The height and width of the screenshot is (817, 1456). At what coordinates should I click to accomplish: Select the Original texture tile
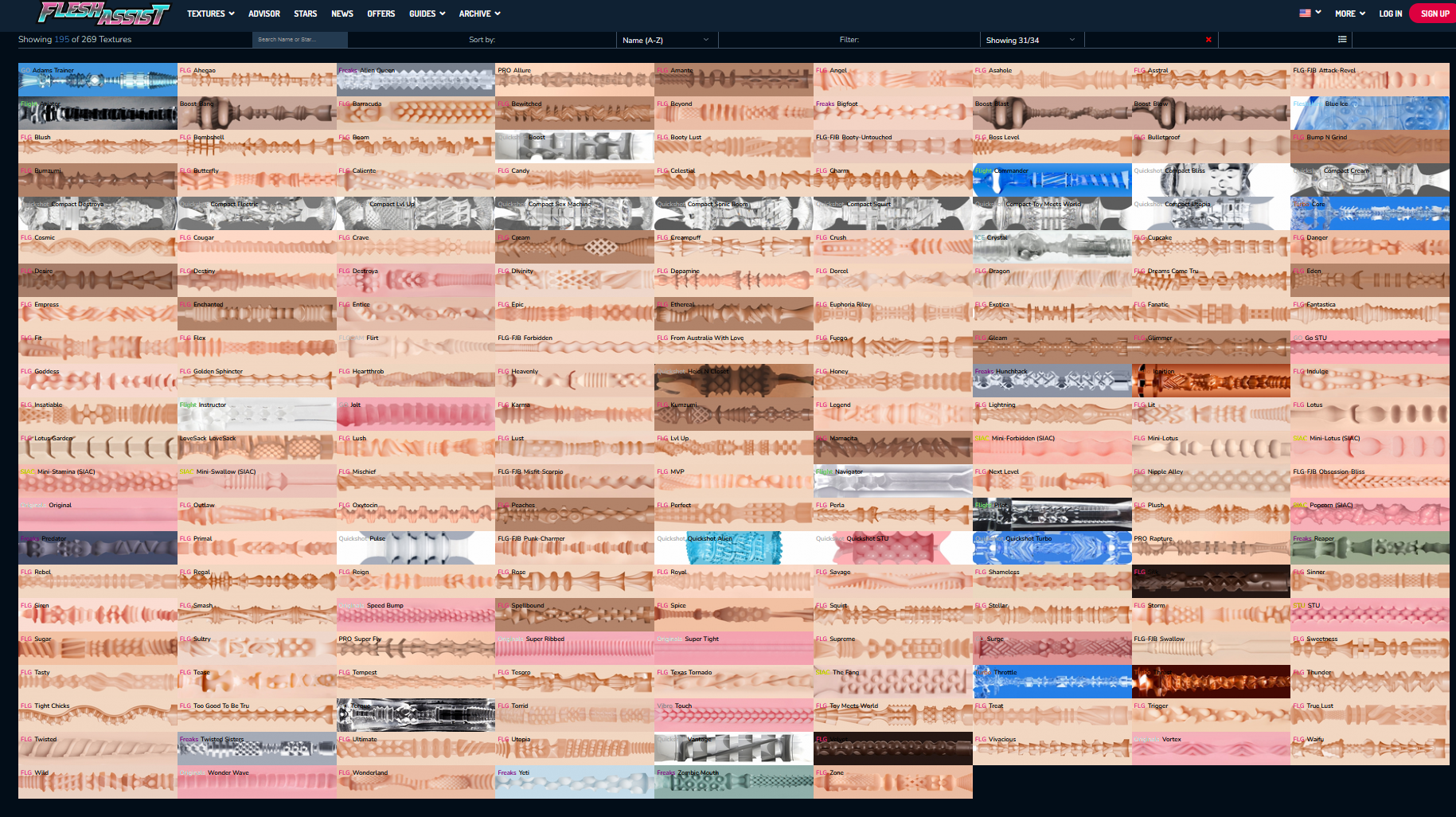click(x=98, y=514)
